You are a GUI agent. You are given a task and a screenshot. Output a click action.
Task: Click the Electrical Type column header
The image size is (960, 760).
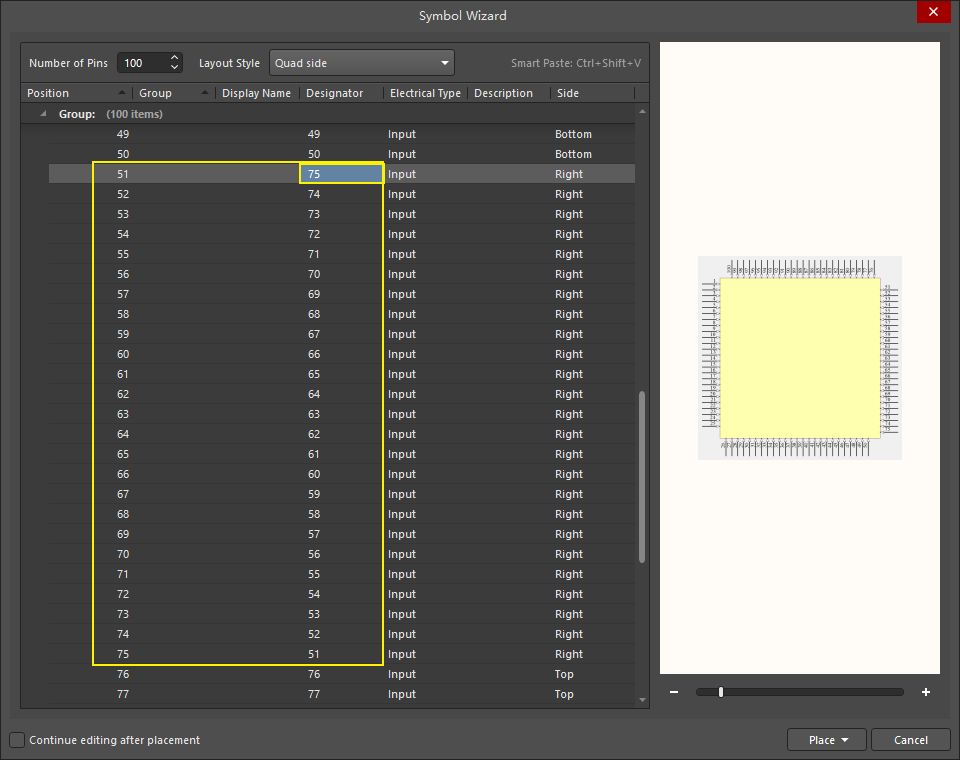[425, 93]
